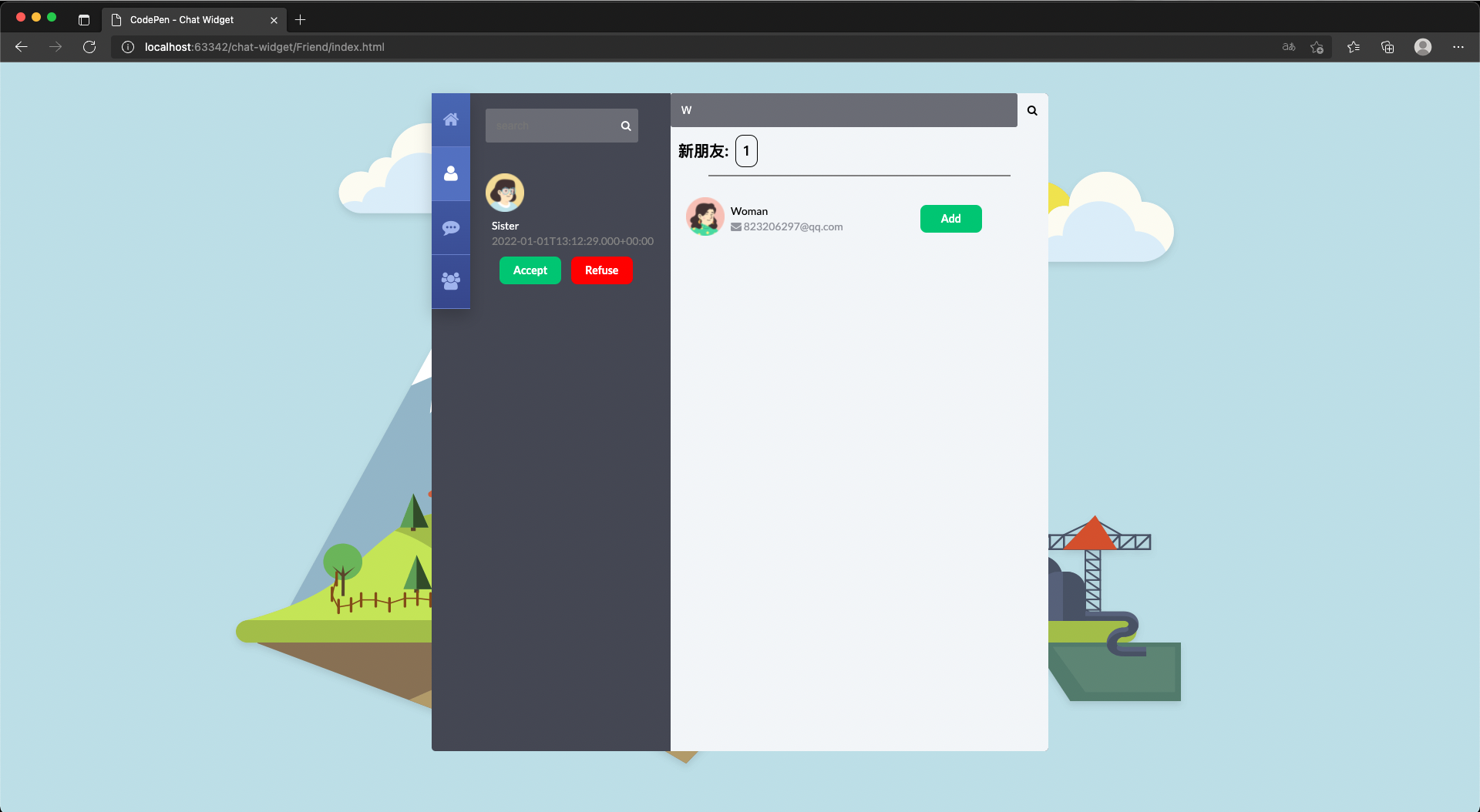
Task: Open the chat bubble icon in sidebar
Action: tap(451, 228)
